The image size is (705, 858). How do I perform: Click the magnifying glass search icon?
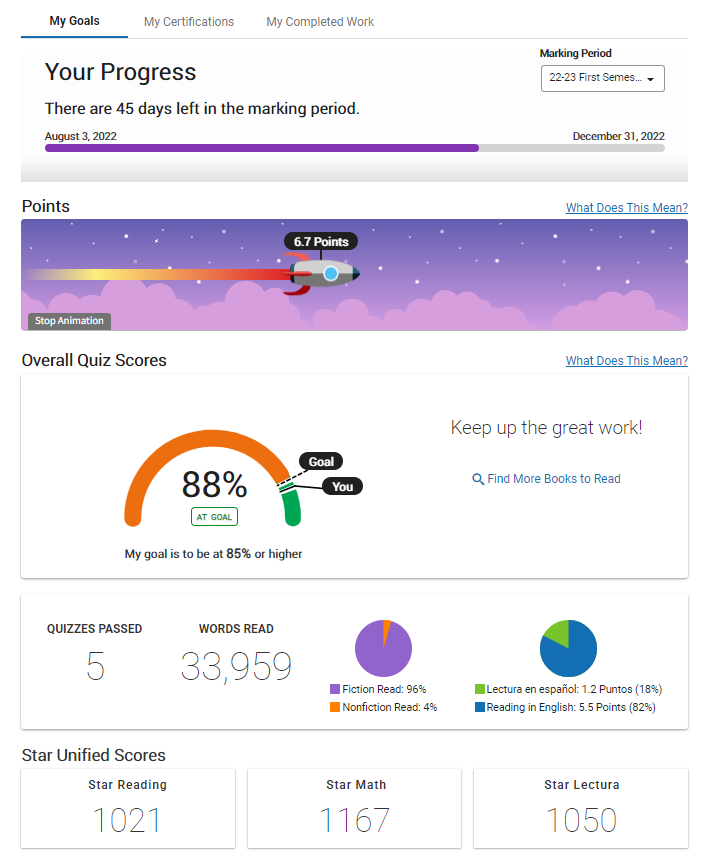(x=478, y=479)
